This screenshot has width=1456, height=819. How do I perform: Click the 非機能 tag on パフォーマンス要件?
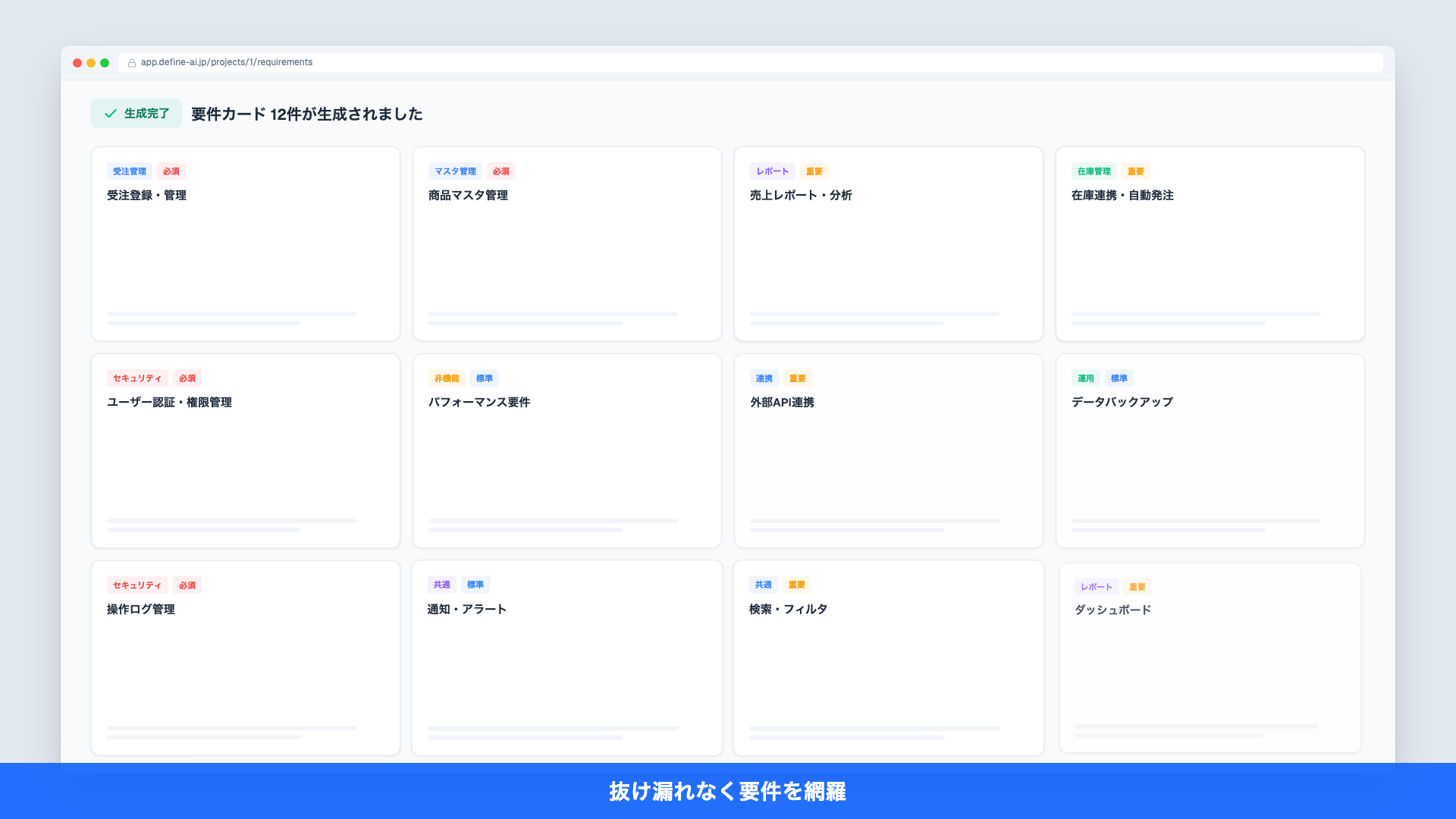pyautogui.click(x=447, y=378)
